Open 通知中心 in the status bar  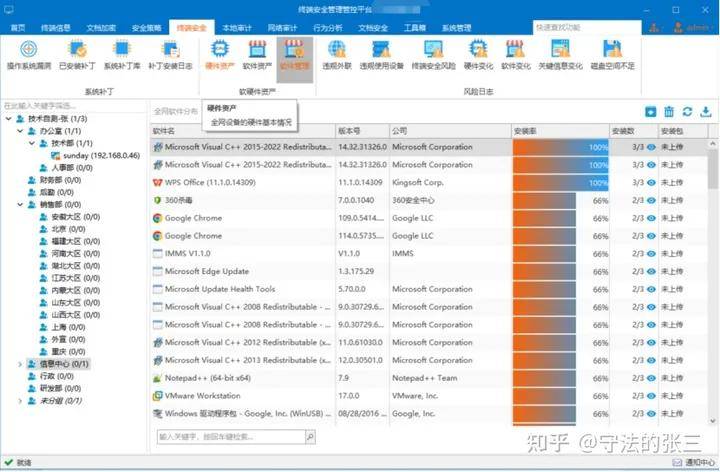pos(694,462)
